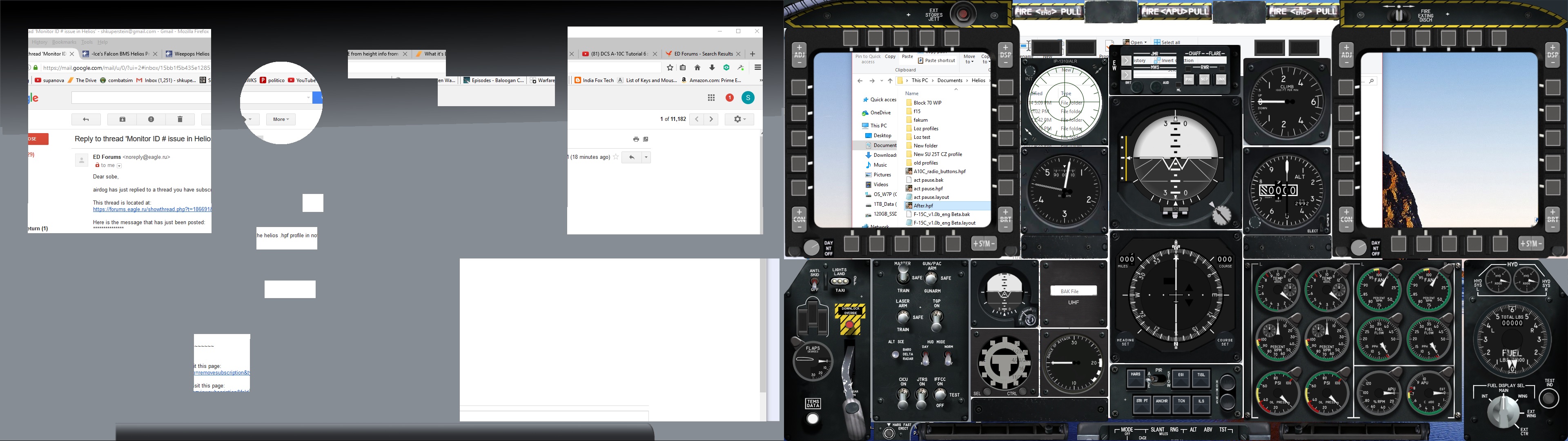Open The Drive bookmark

pyautogui.click(x=82, y=80)
